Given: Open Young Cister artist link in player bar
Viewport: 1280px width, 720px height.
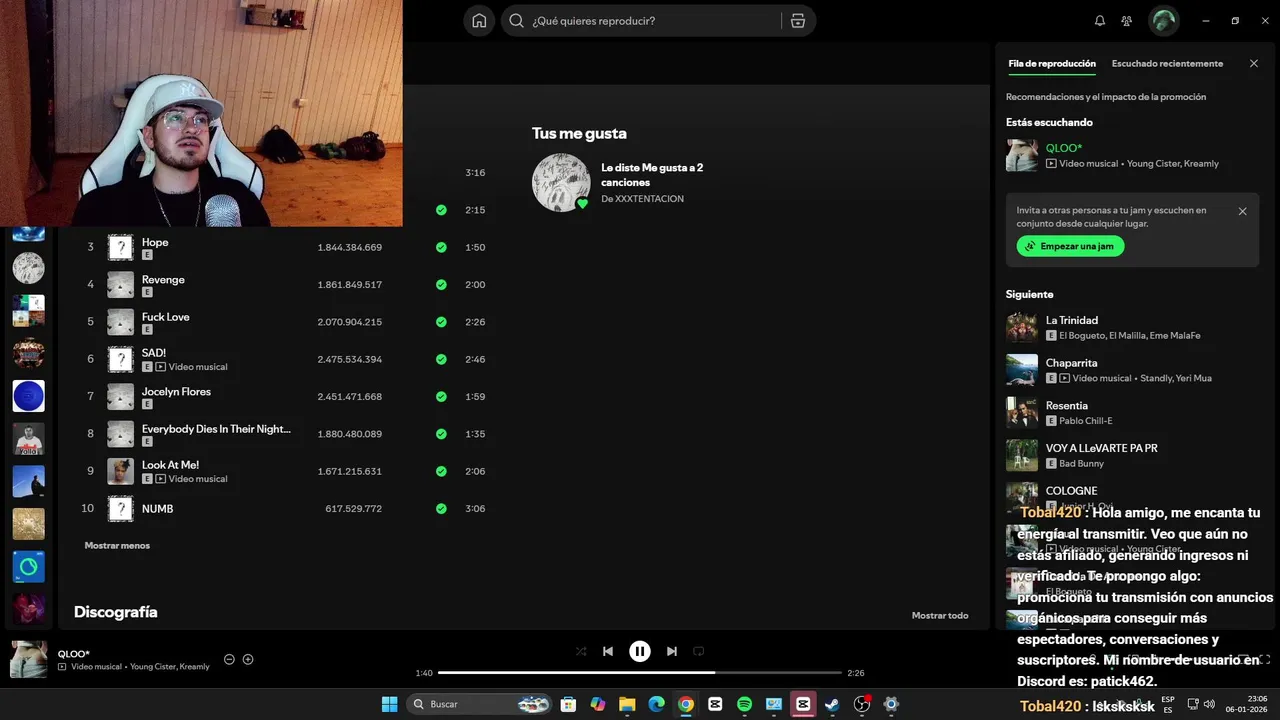Looking at the screenshot, I should pyautogui.click(x=152, y=667).
